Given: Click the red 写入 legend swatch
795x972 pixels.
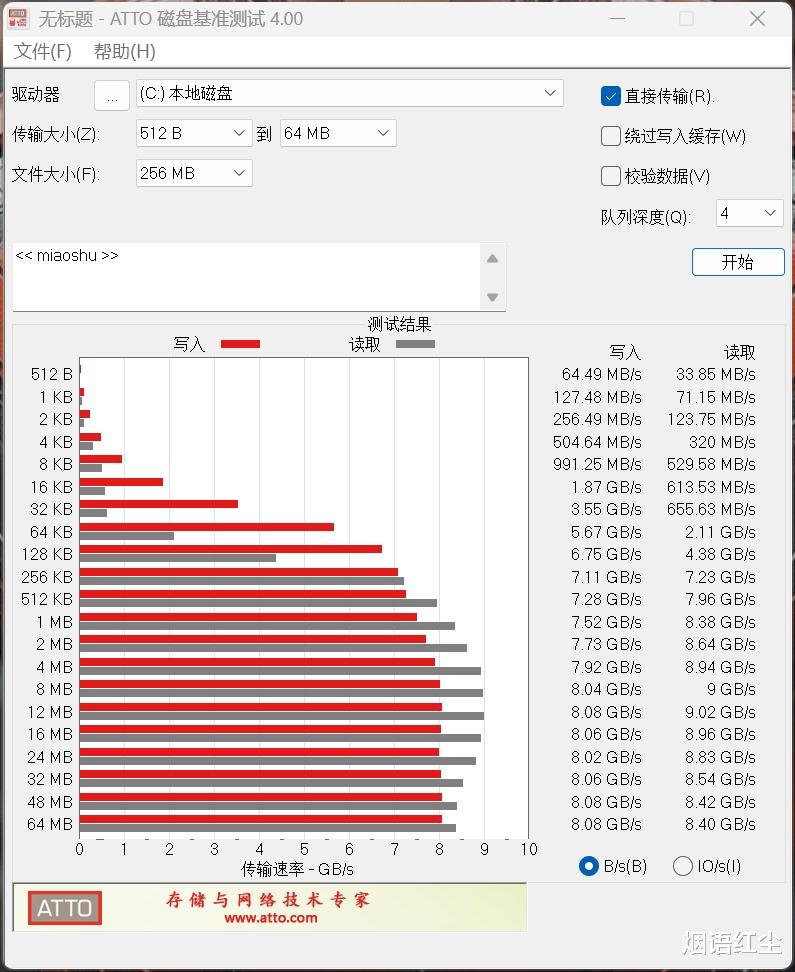Looking at the screenshot, I should pyautogui.click(x=241, y=344).
